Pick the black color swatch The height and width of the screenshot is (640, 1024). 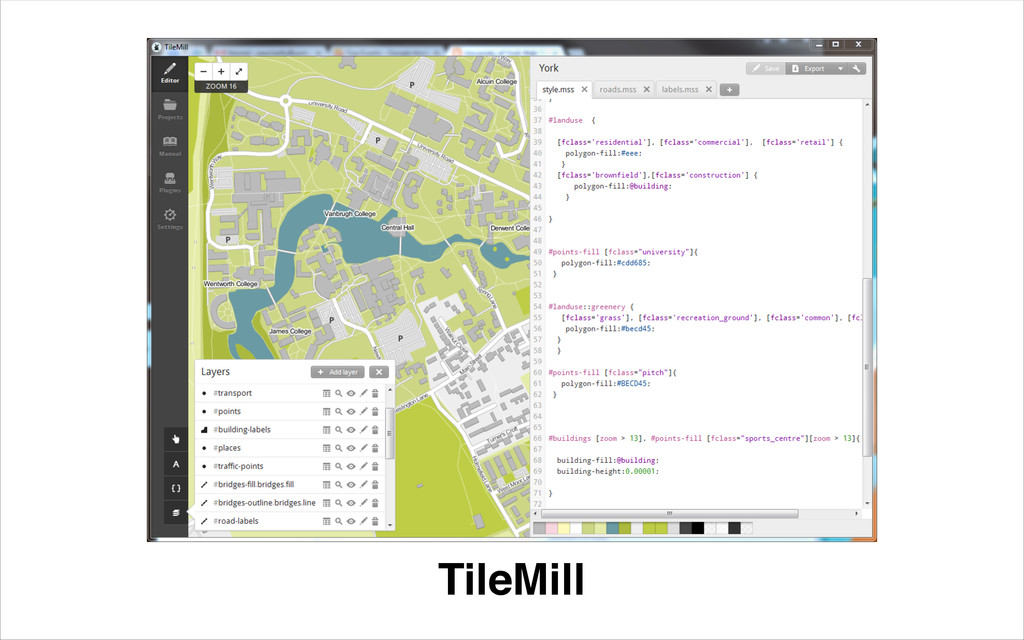point(698,528)
